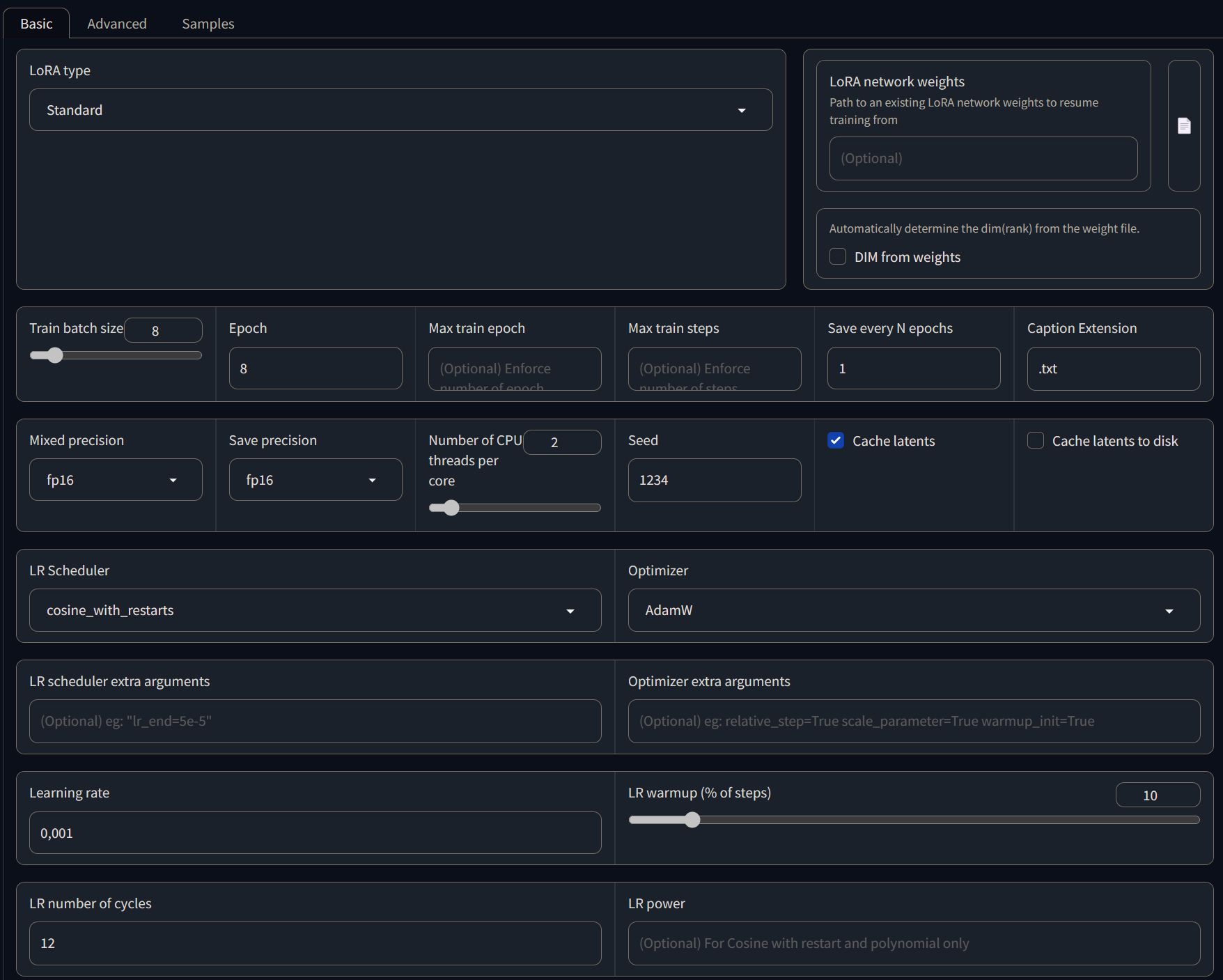
Task: Click the Optimizer extra arguments field
Action: 914,721
